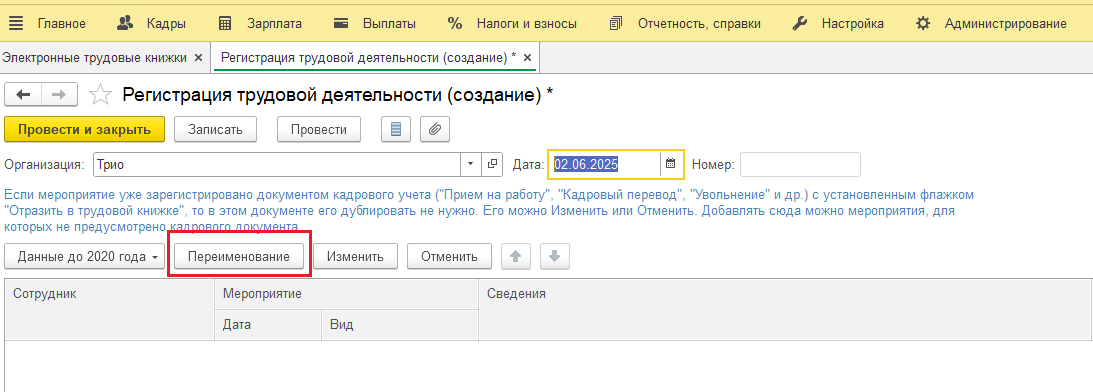Open the Зарплата section
1093x392 pixels.
275,24
